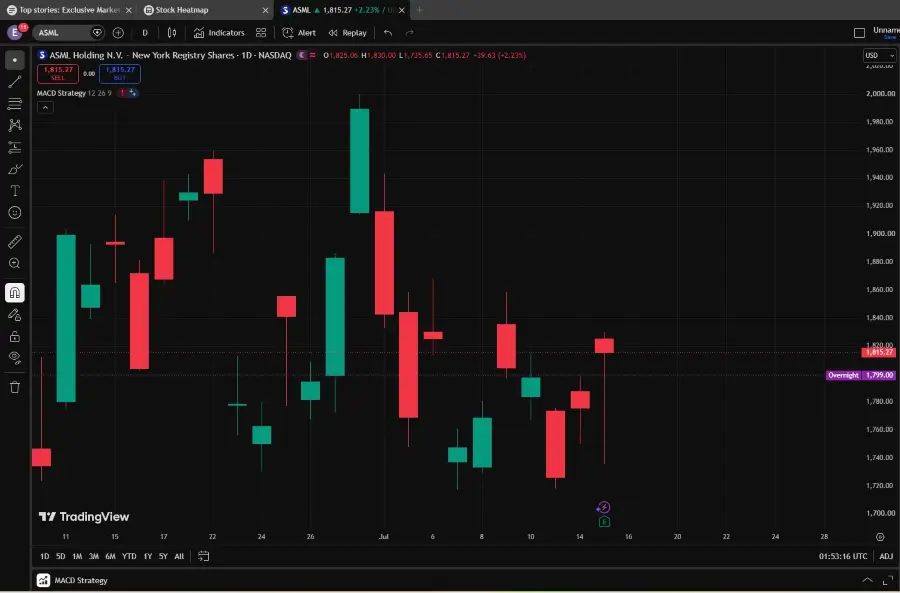The height and width of the screenshot is (593, 900).
Task: Close the Stock Heatmap tab
Action: [x=265, y=10]
